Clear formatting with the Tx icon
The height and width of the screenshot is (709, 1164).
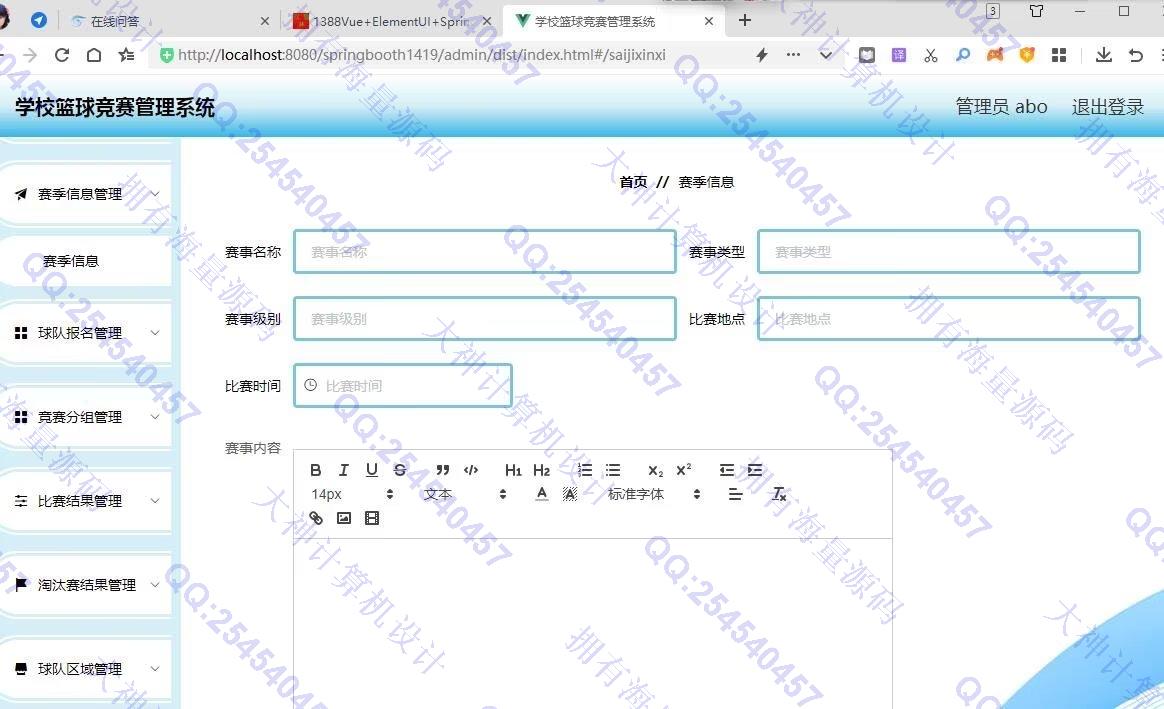point(779,494)
